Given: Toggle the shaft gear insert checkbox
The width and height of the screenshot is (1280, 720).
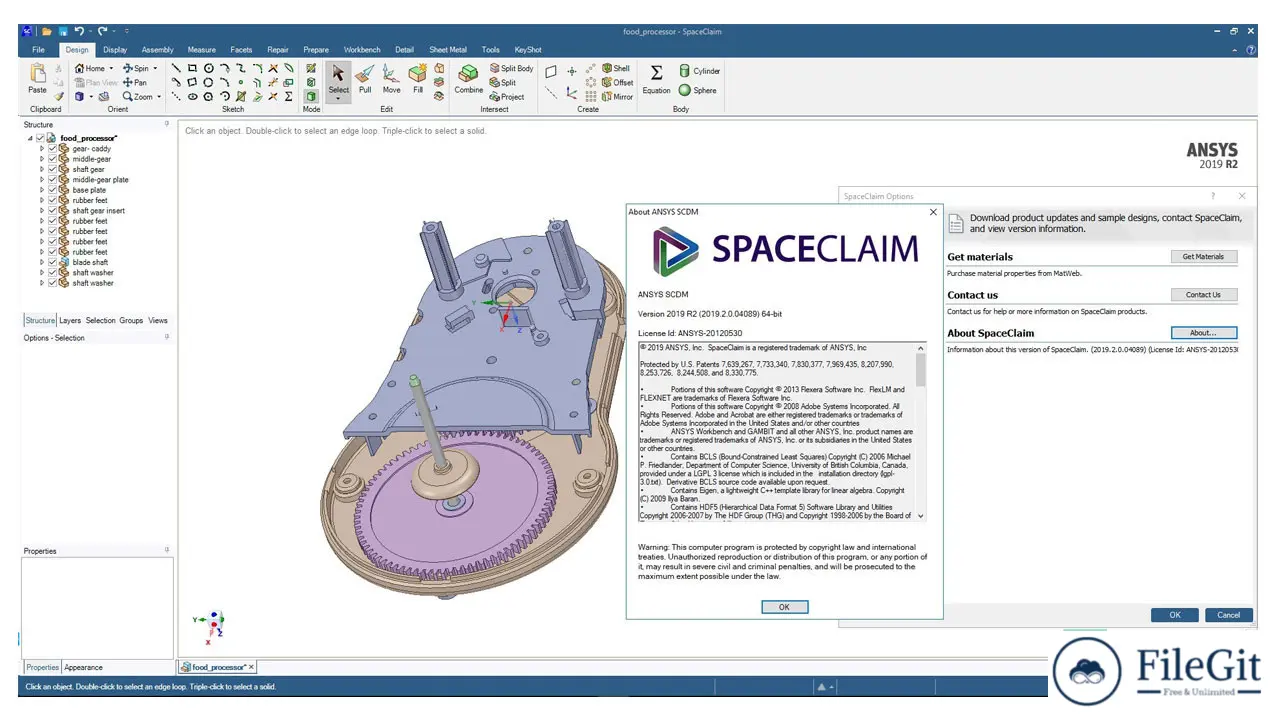Looking at the screenshot, I should pos(53,211).
